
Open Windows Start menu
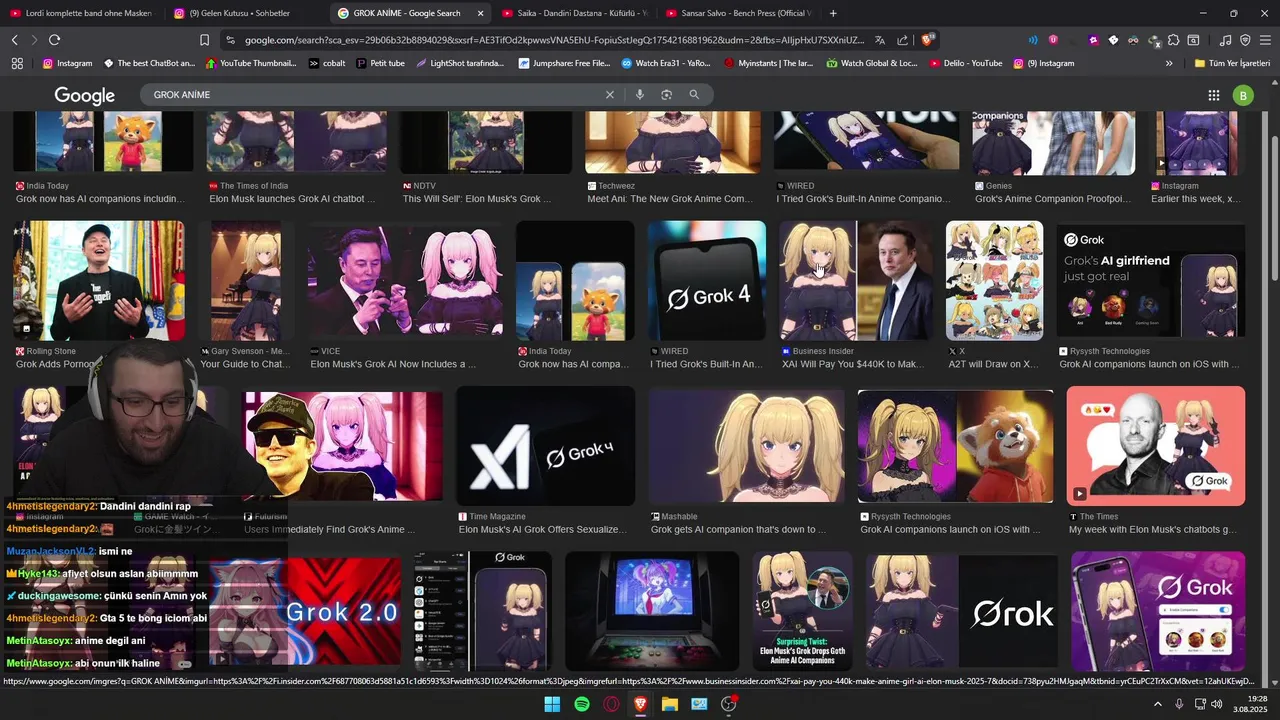[x=552, y=704]
